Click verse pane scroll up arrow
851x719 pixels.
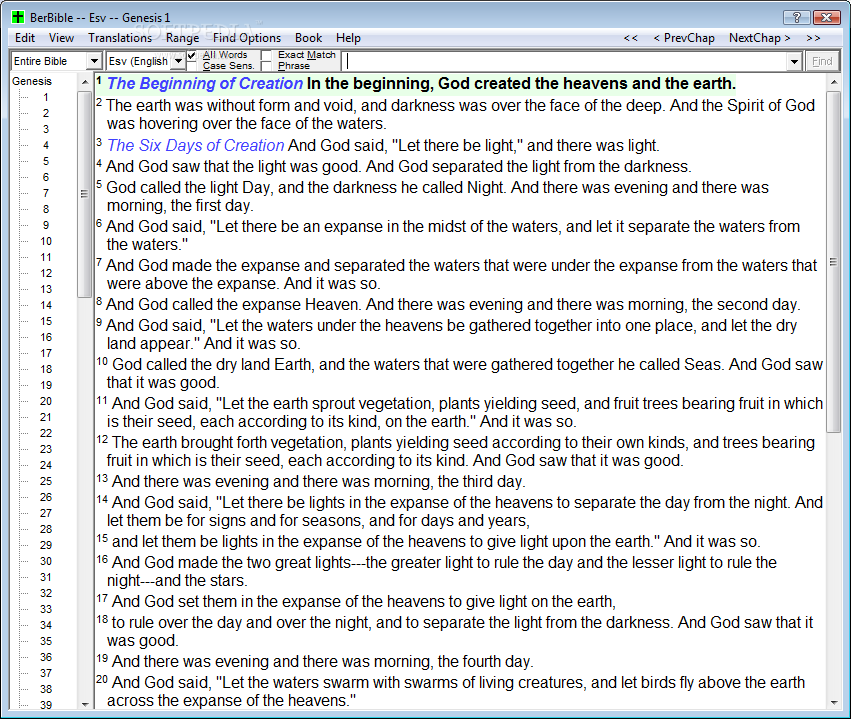pos(834,82)
